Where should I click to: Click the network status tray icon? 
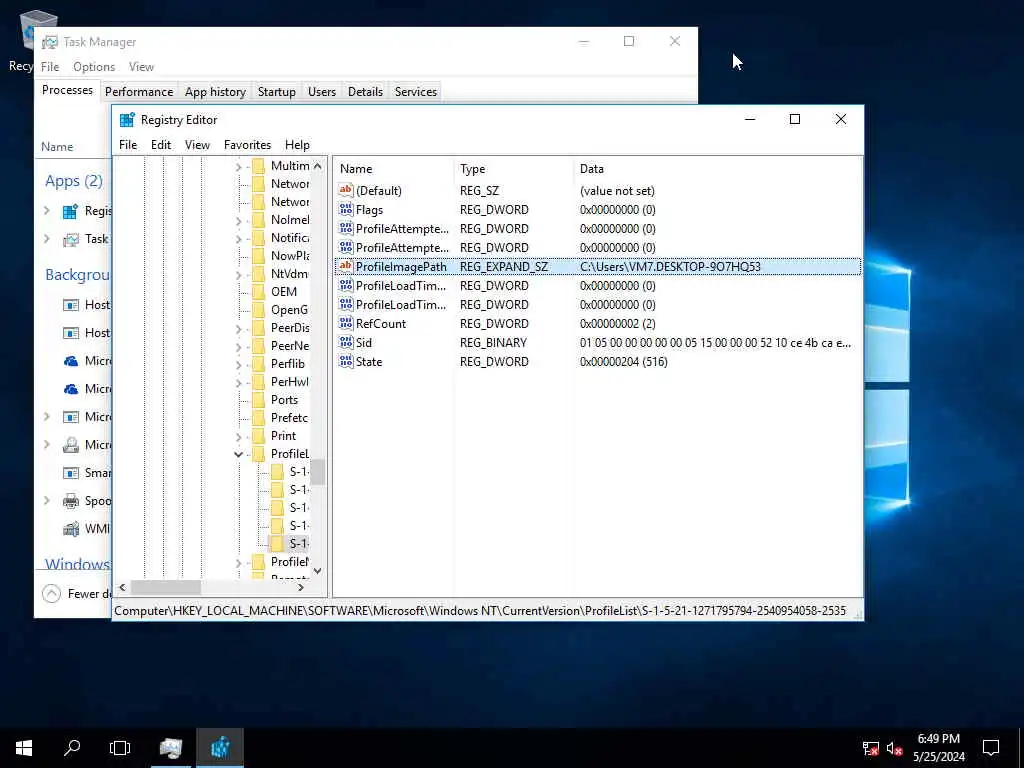coord(871,748)
